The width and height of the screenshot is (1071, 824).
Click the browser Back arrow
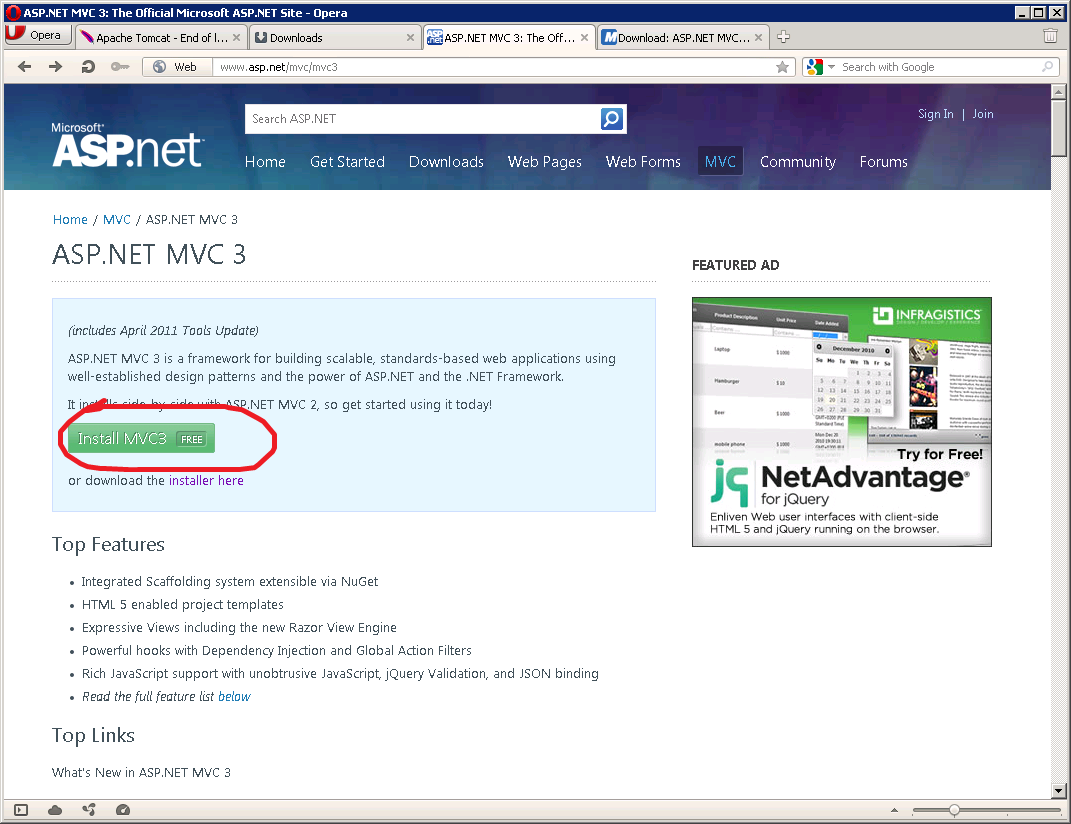point(25,66)
